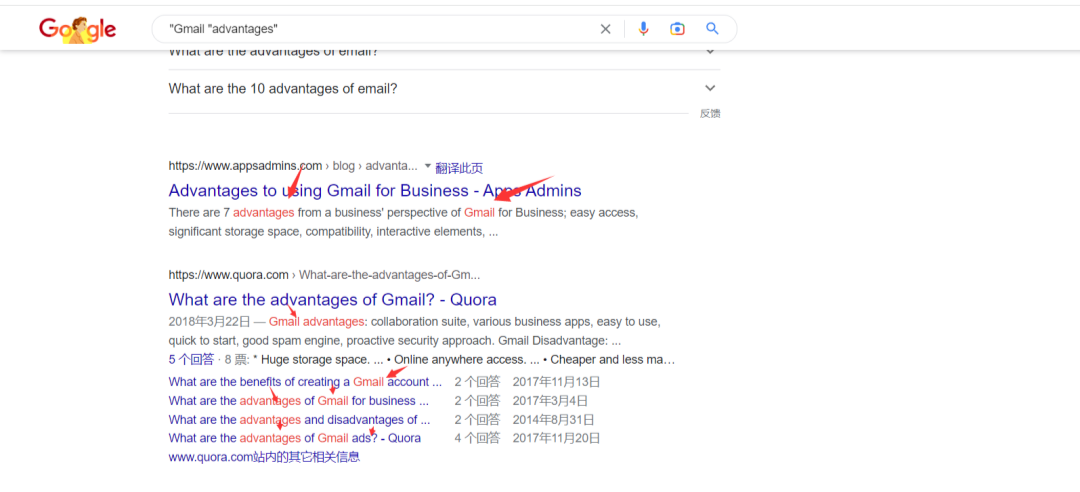Screen dimensions: 1080x492
Task: Open "Advantages to using Gmail for Business" result
Action: (375, 191)
